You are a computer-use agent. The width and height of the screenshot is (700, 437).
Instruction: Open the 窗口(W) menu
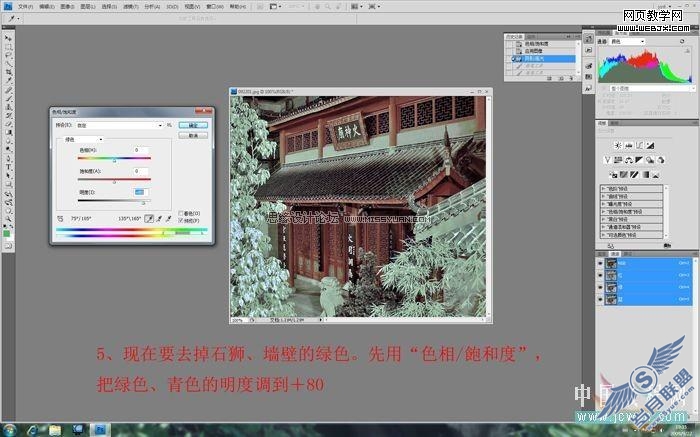[x=215, y=7]
